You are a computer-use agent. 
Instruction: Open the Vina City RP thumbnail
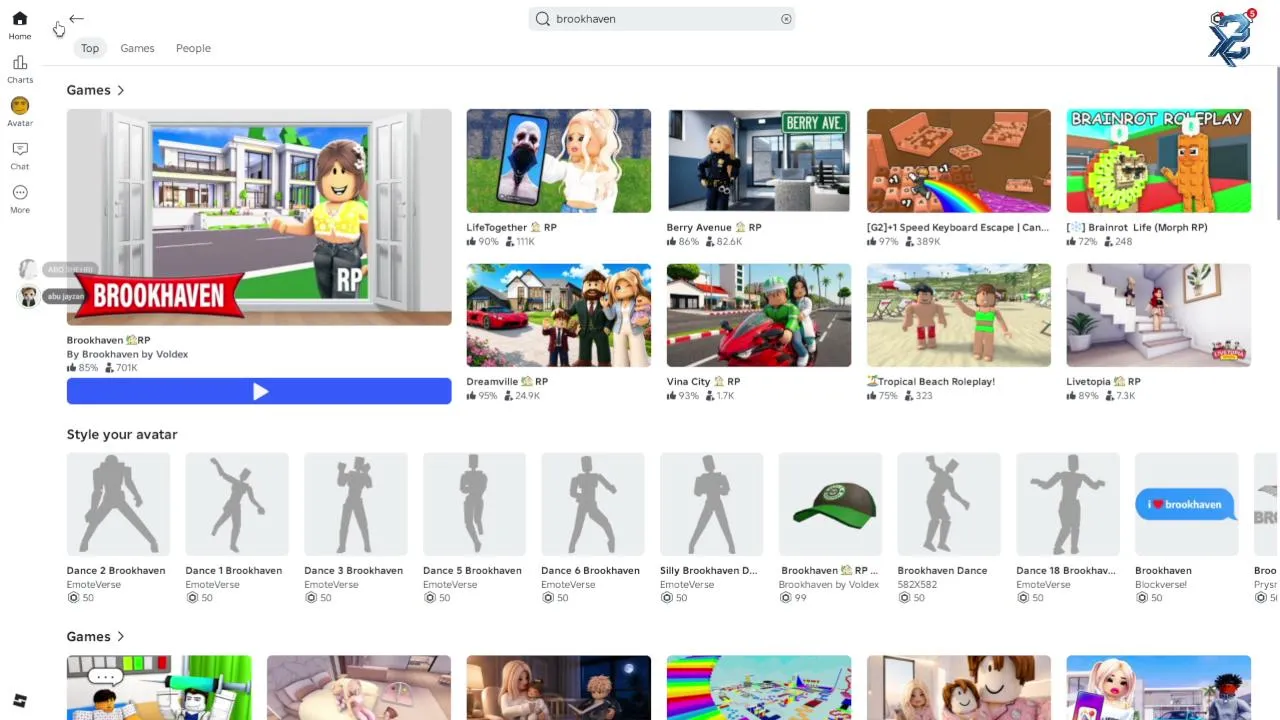[x=759, y=315]
